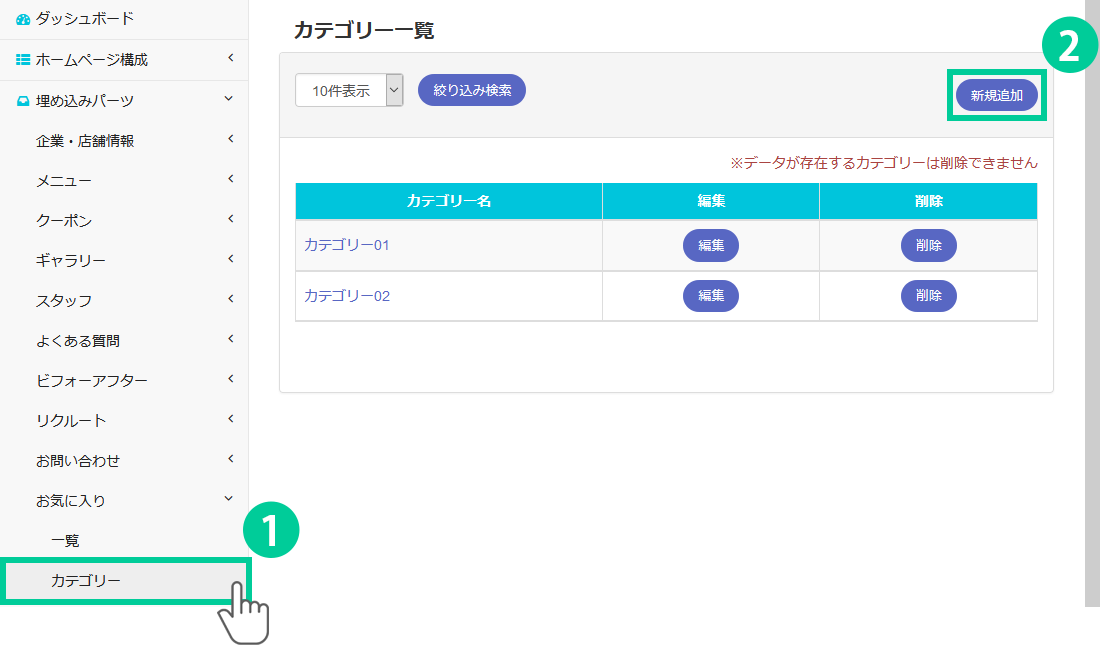Select the カテゴリー sidebar item
Screen dimensions: 1100x659
[86, 581]
